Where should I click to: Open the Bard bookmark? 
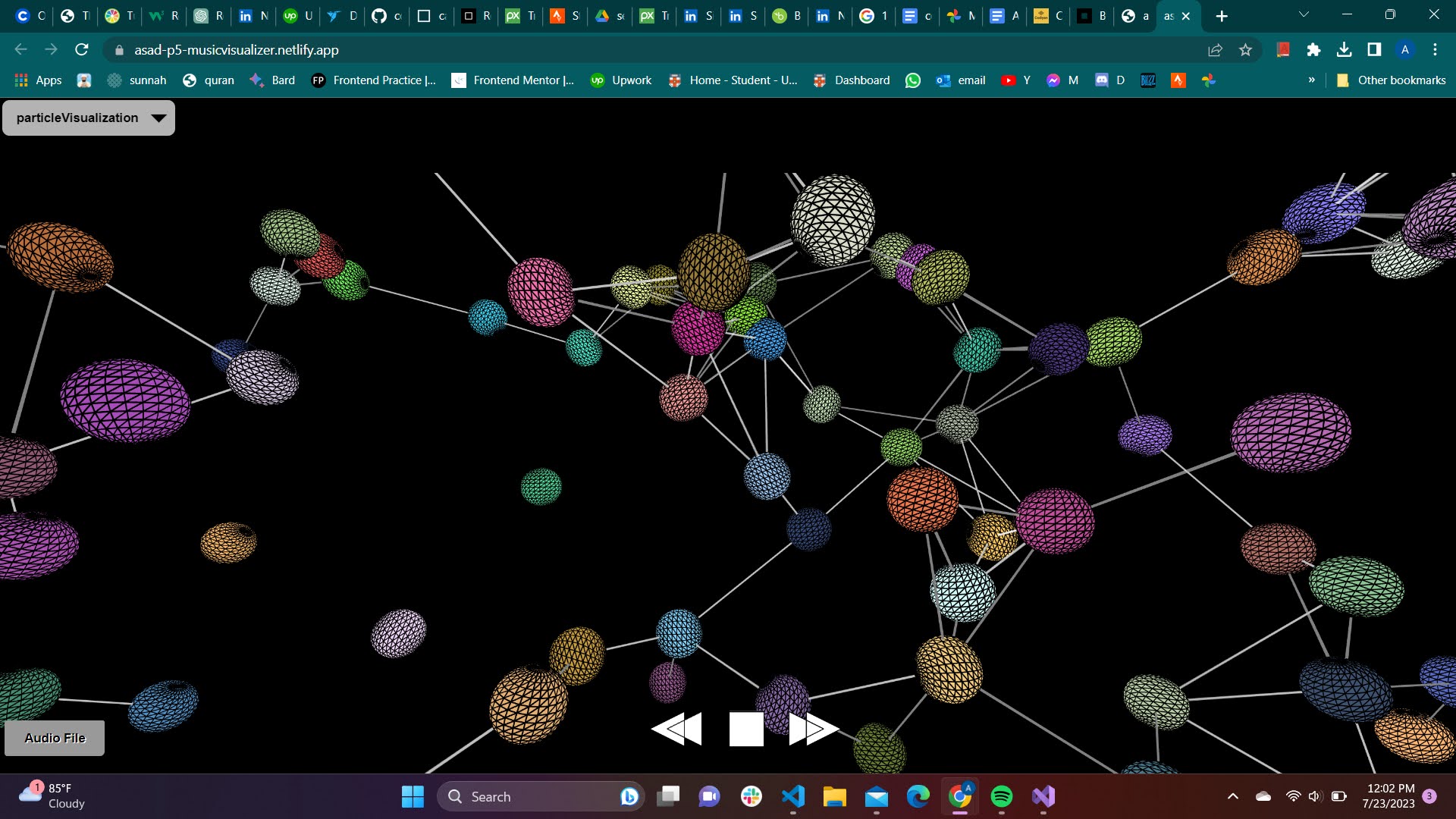pyautogui.click(x=272, y=80)
